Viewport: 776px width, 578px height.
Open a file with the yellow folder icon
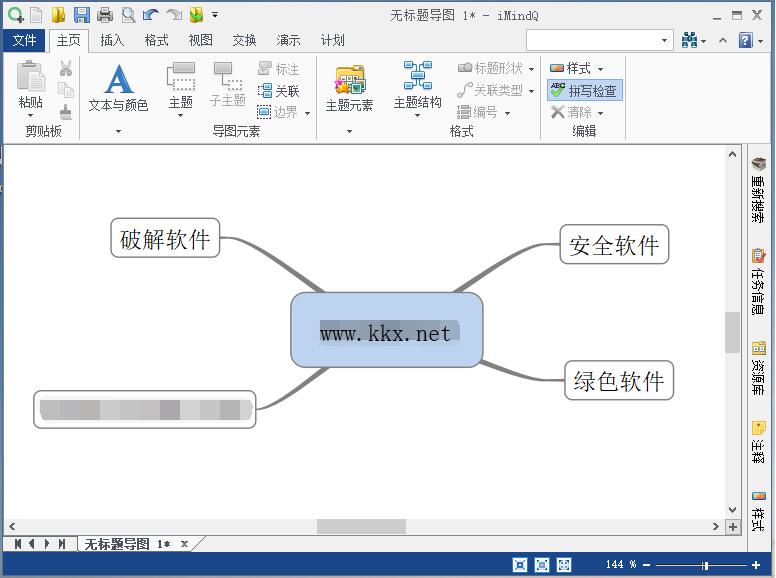58,15
